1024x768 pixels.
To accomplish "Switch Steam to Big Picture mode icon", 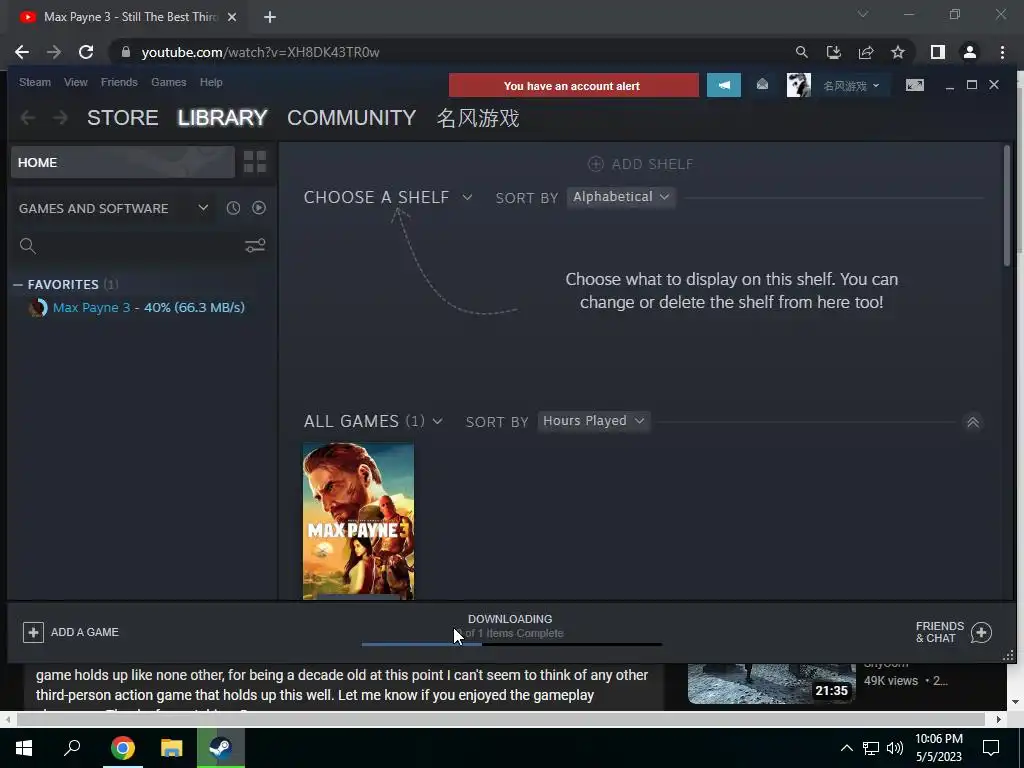I will click(914, 85).
